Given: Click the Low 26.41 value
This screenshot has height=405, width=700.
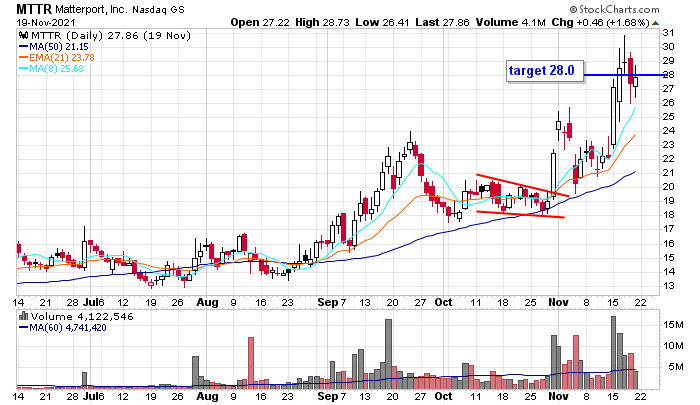Looking at the screenshot, I should [x=382, y=22].
